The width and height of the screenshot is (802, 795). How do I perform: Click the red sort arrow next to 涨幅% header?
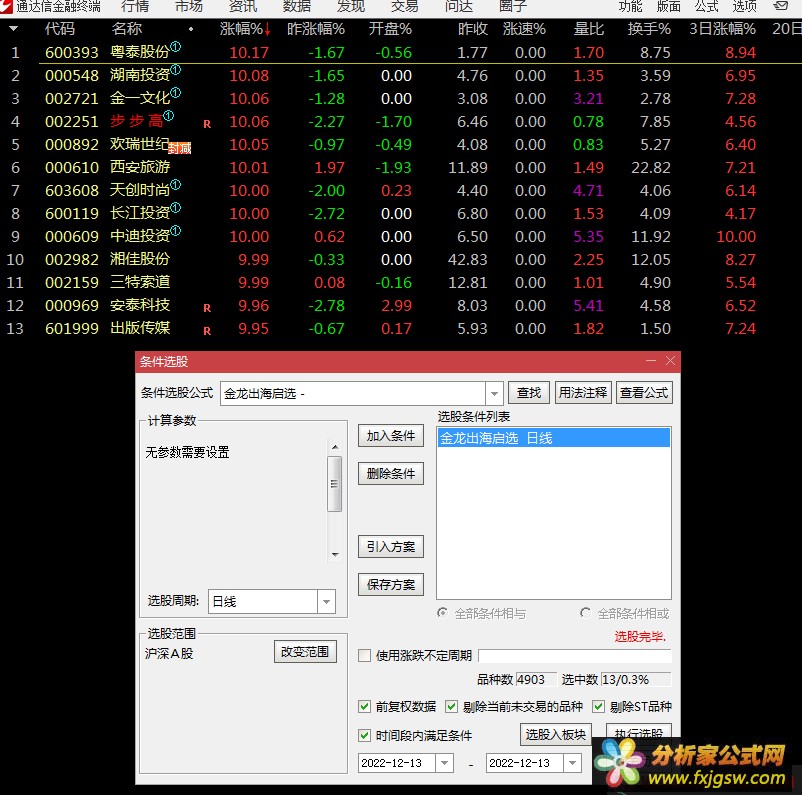click(x=268, y=30)
